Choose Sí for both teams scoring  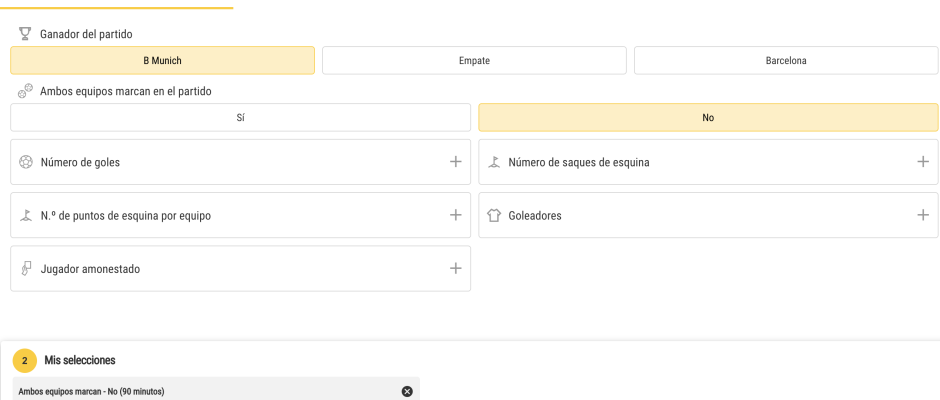240,118
